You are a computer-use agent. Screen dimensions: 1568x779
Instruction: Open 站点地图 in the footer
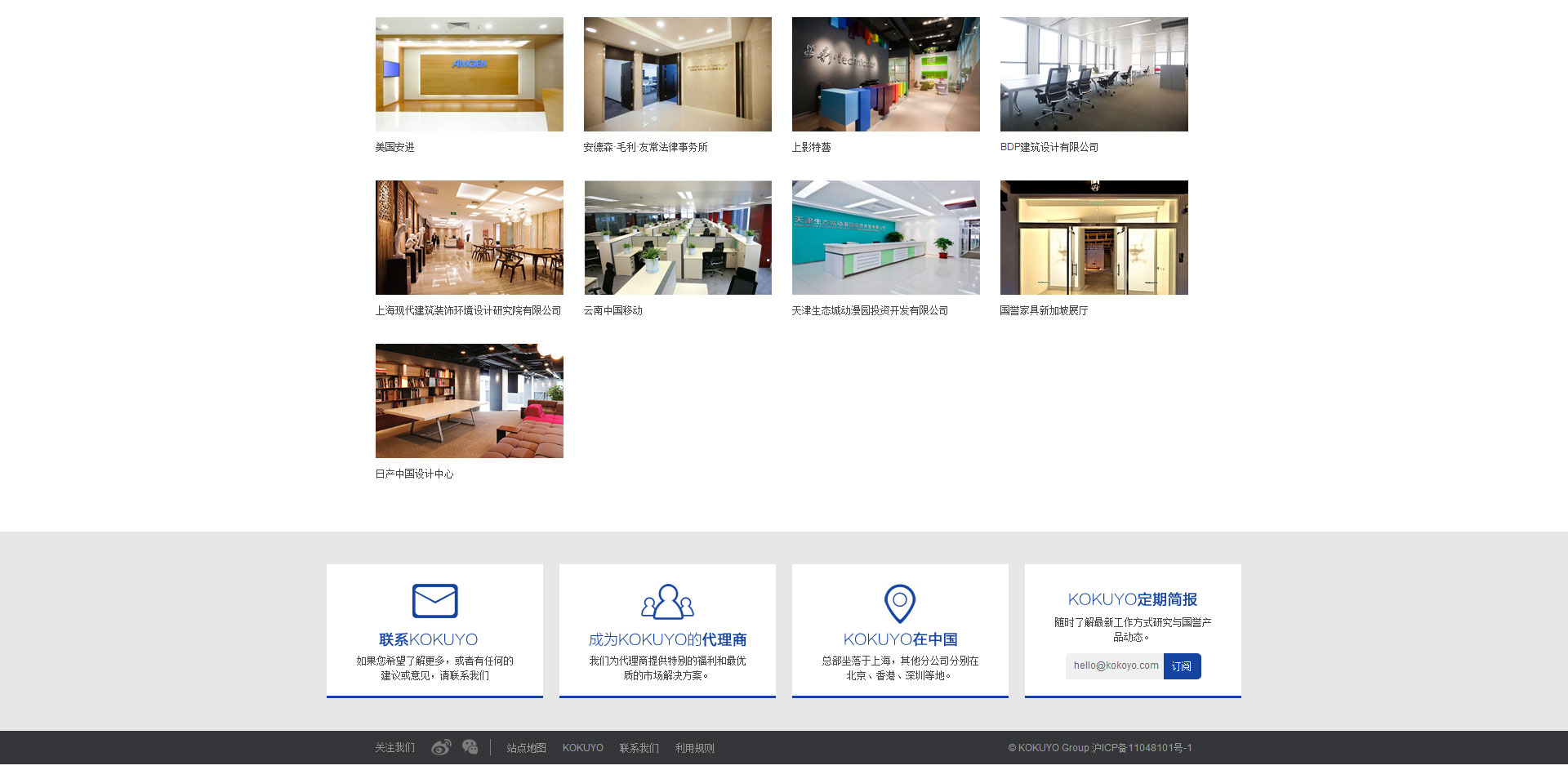[527, 748]
